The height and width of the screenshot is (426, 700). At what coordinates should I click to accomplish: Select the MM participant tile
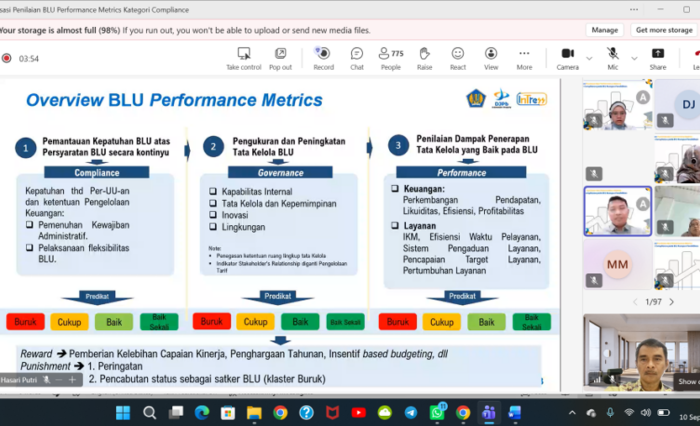point(617,264)
